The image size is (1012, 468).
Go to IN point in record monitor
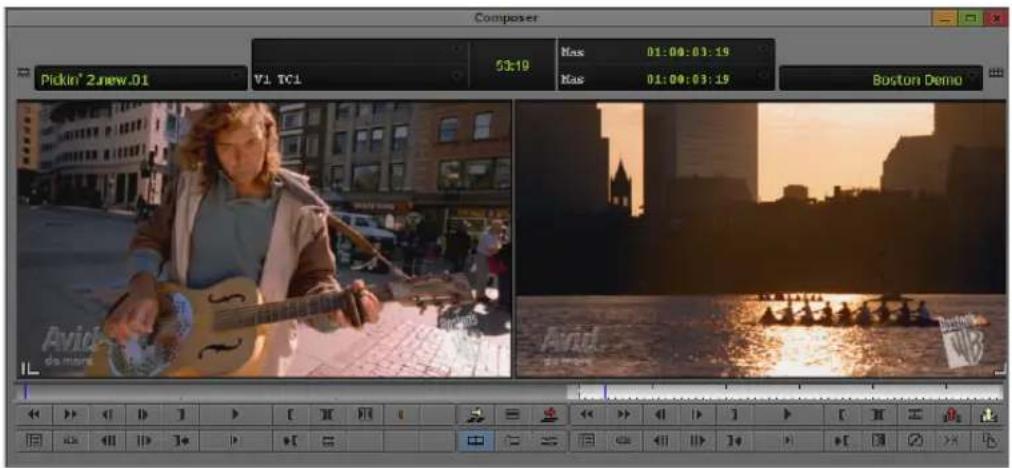[842, 440]
